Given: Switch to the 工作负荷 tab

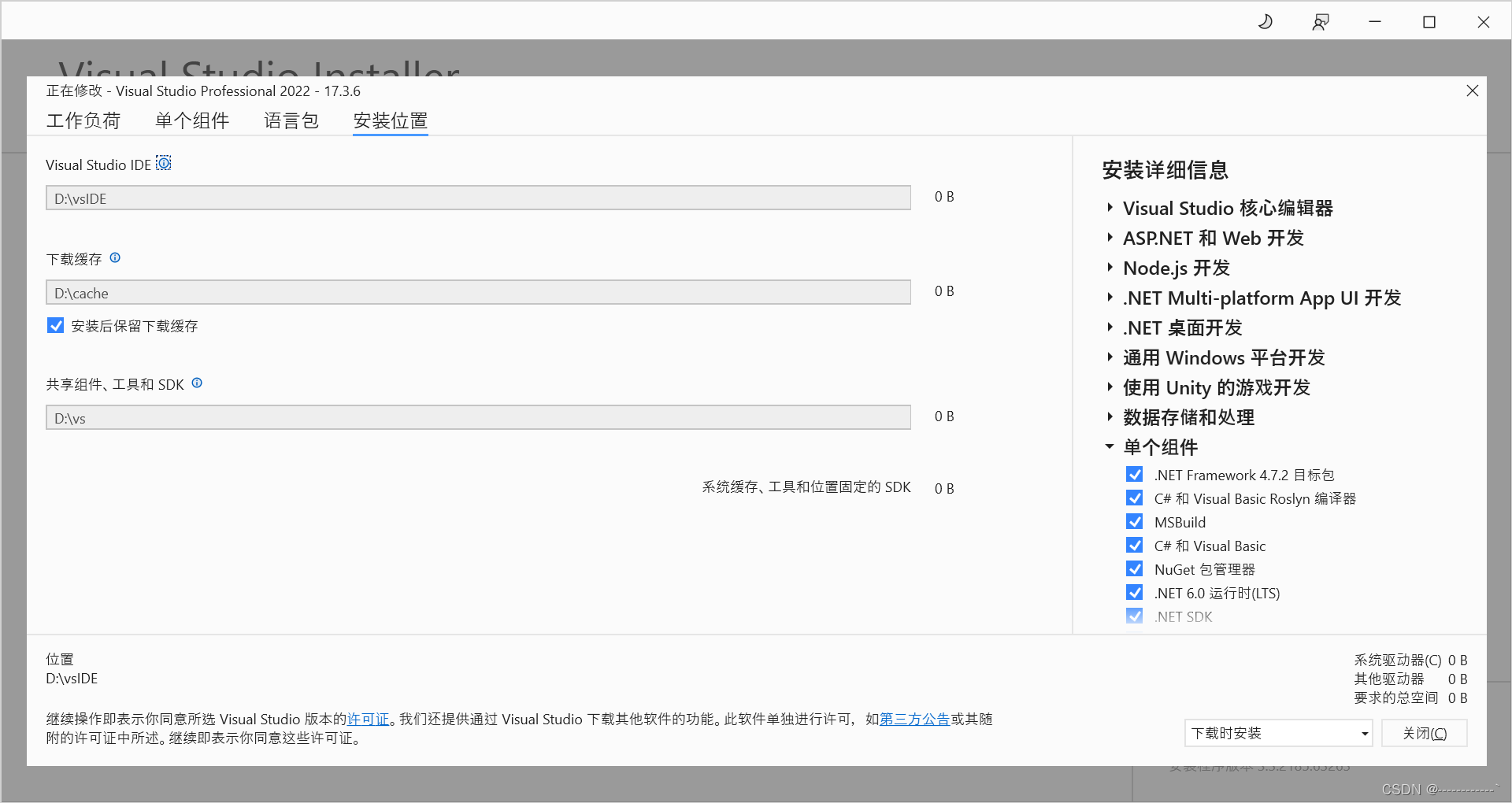Looking at the screenshot, I should point(83,120).
